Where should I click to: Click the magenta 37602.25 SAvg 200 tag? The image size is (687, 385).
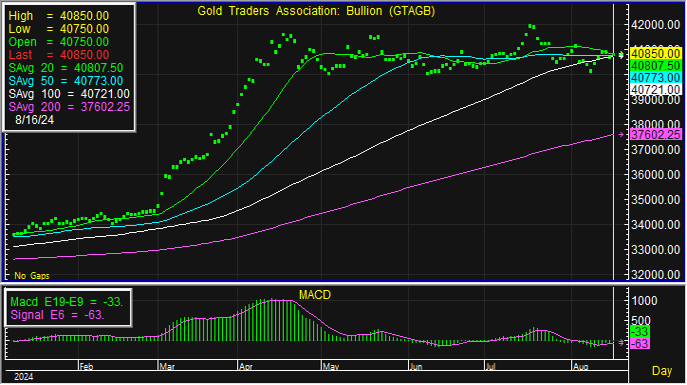(655, 134)
